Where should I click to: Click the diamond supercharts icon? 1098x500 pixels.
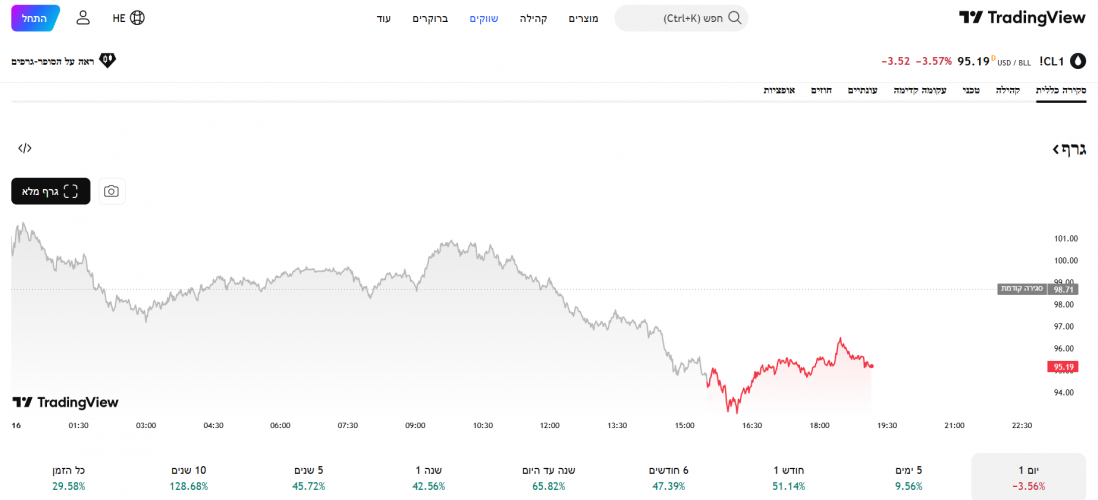(x=107, y=61)
